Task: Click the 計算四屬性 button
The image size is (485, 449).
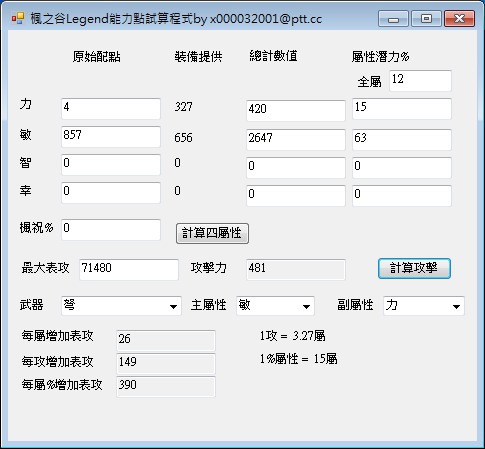Action: [x=212, y=233]
